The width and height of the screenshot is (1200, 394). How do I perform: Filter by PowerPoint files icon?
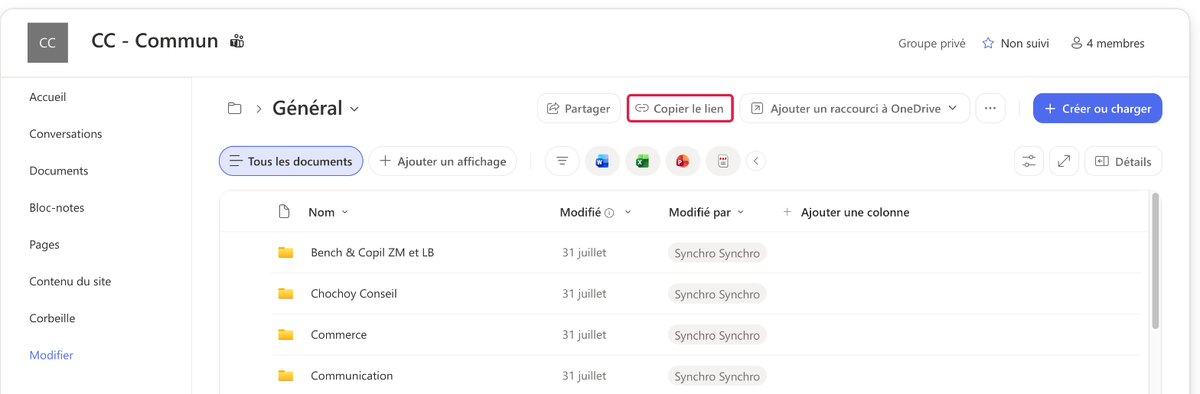[682, 161]
